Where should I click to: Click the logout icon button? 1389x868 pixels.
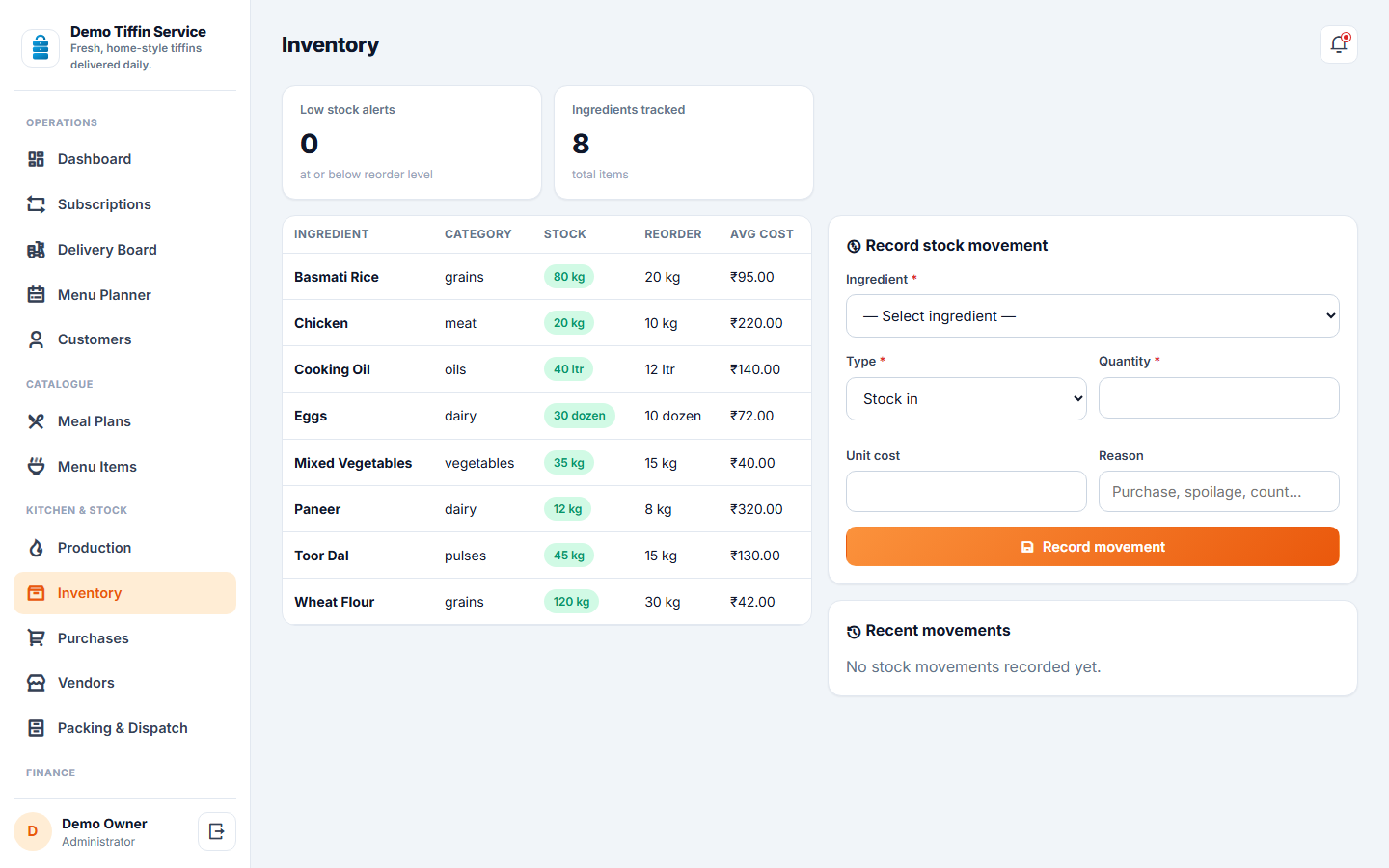coord(217,831)
